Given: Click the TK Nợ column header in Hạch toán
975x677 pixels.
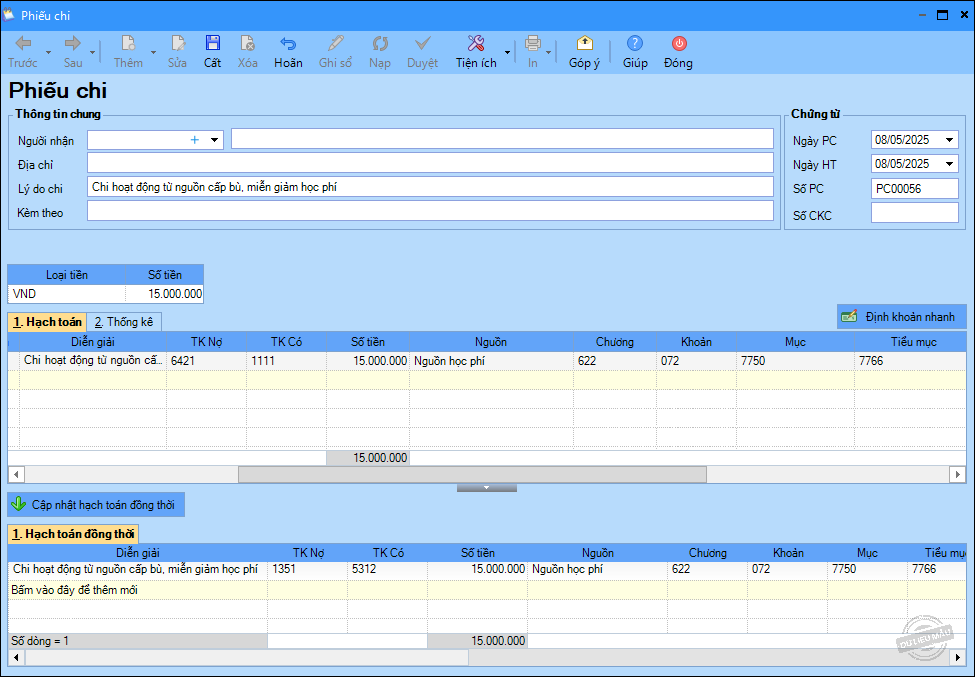Looking at the screenshot, I should point(206,342).
